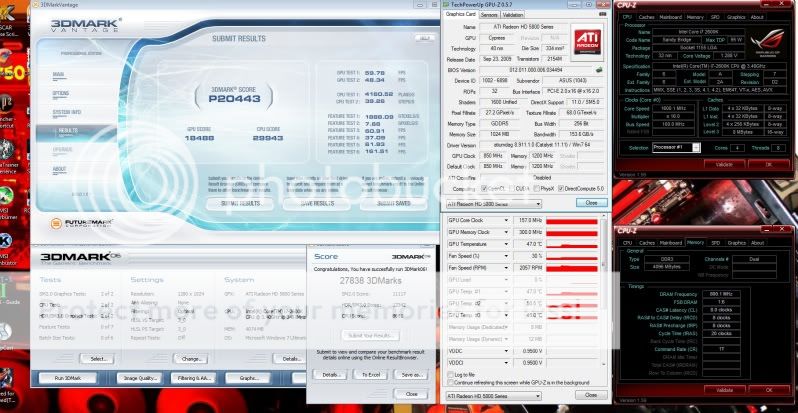The image size is (798, 413).
Task: Close the 3DMark06 Score dialog
Action: coord(411,394)
